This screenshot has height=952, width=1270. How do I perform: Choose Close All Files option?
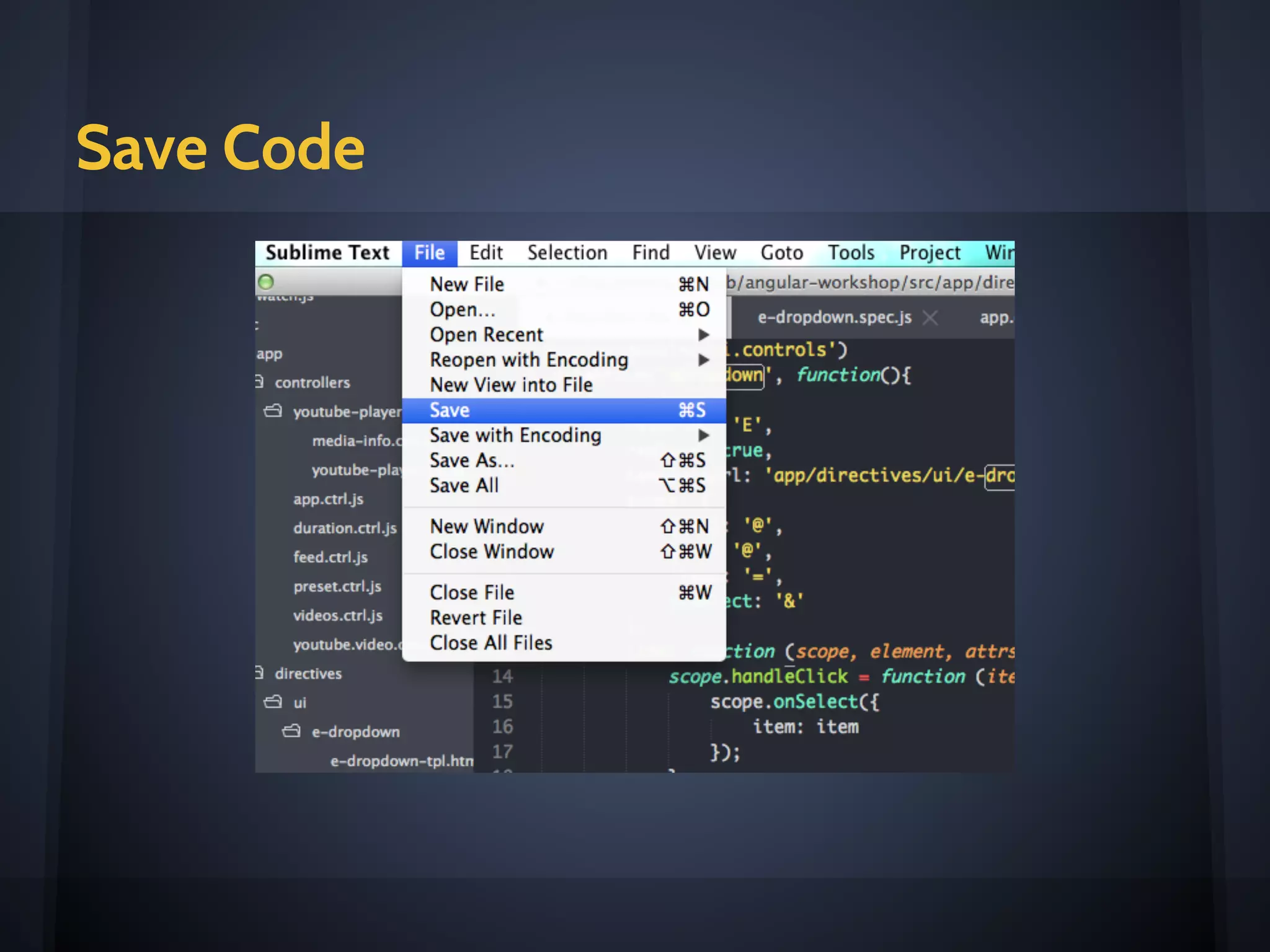(491, 643)
